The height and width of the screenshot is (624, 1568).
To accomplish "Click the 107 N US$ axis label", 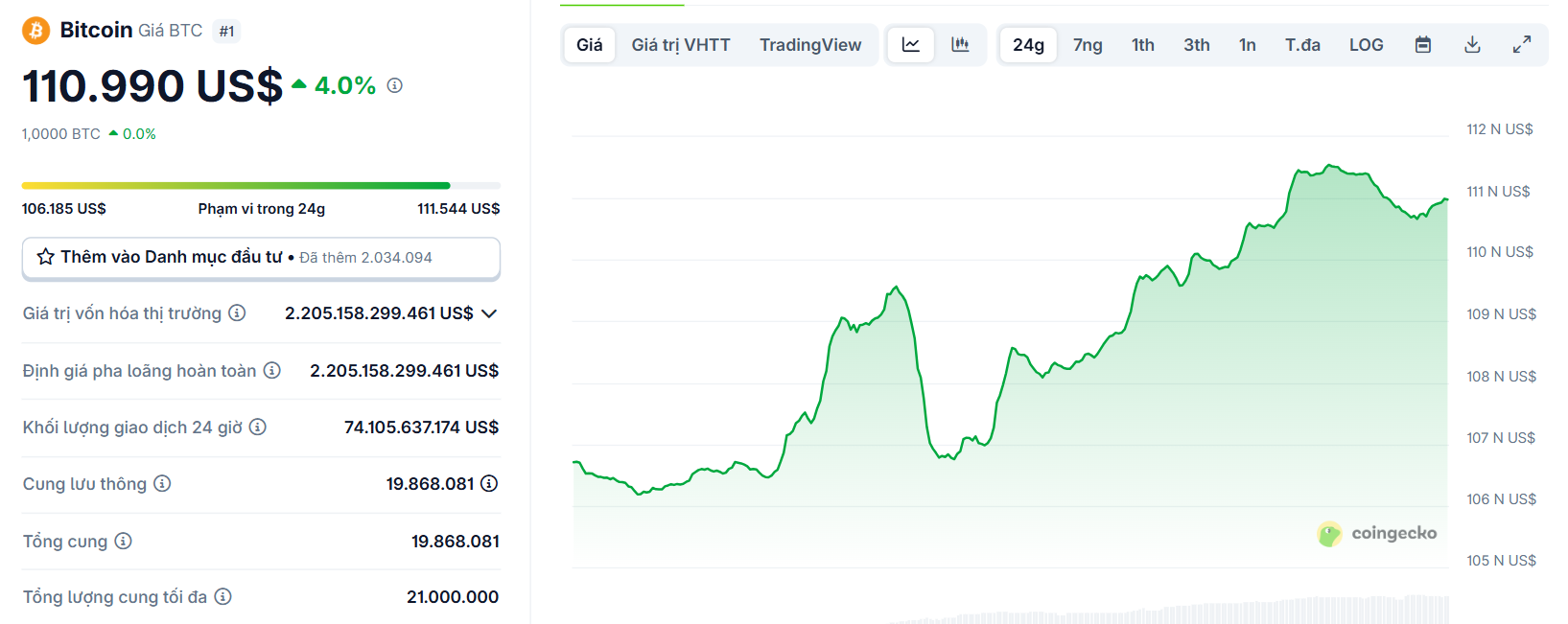I will (x=1501, y=438).
